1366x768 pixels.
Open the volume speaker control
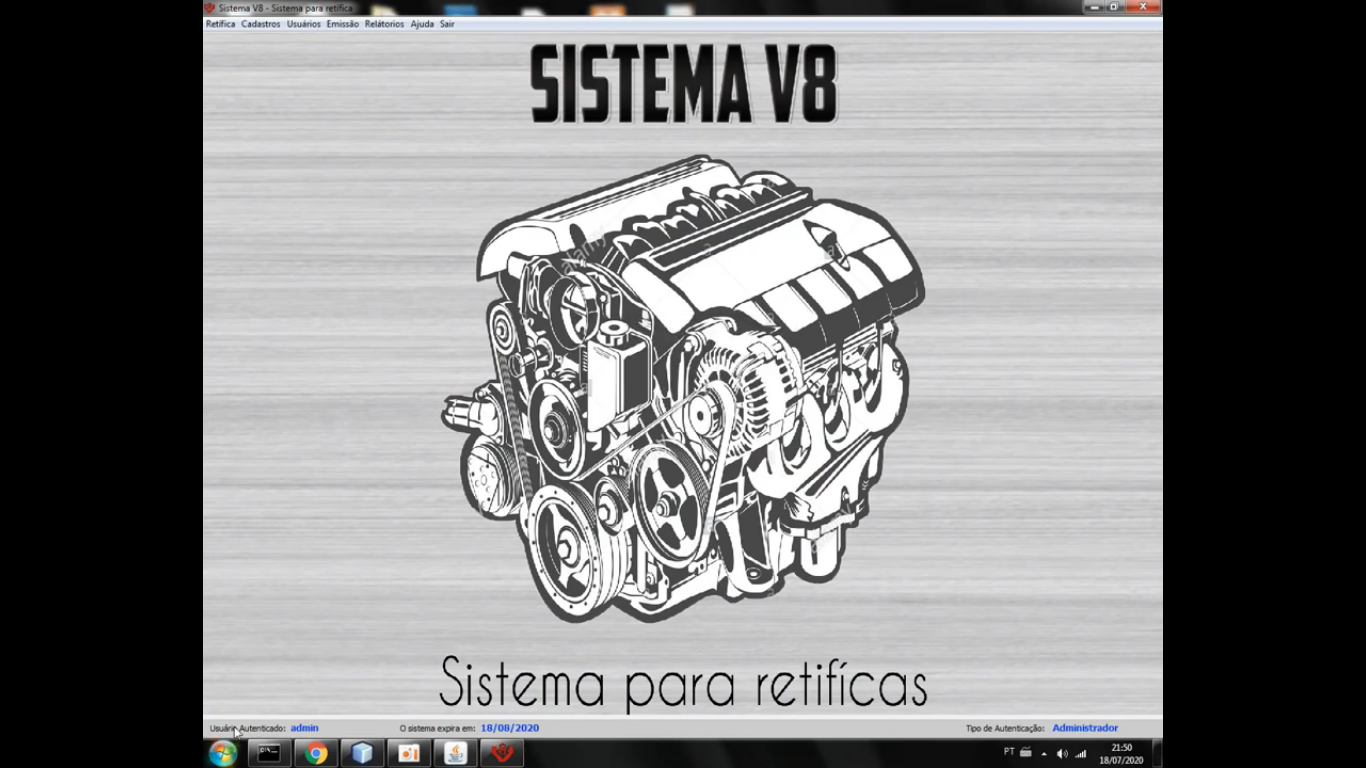coord(1062,754)
